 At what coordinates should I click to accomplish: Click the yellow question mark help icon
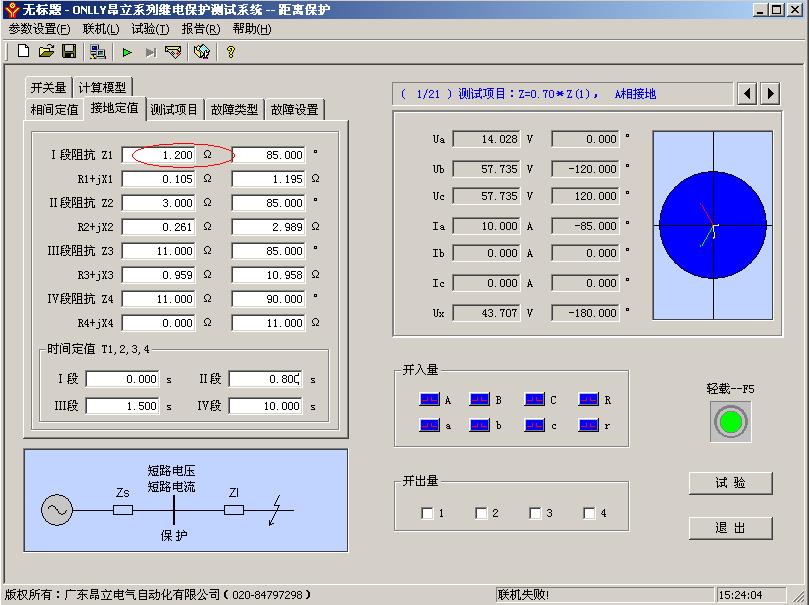231,51
